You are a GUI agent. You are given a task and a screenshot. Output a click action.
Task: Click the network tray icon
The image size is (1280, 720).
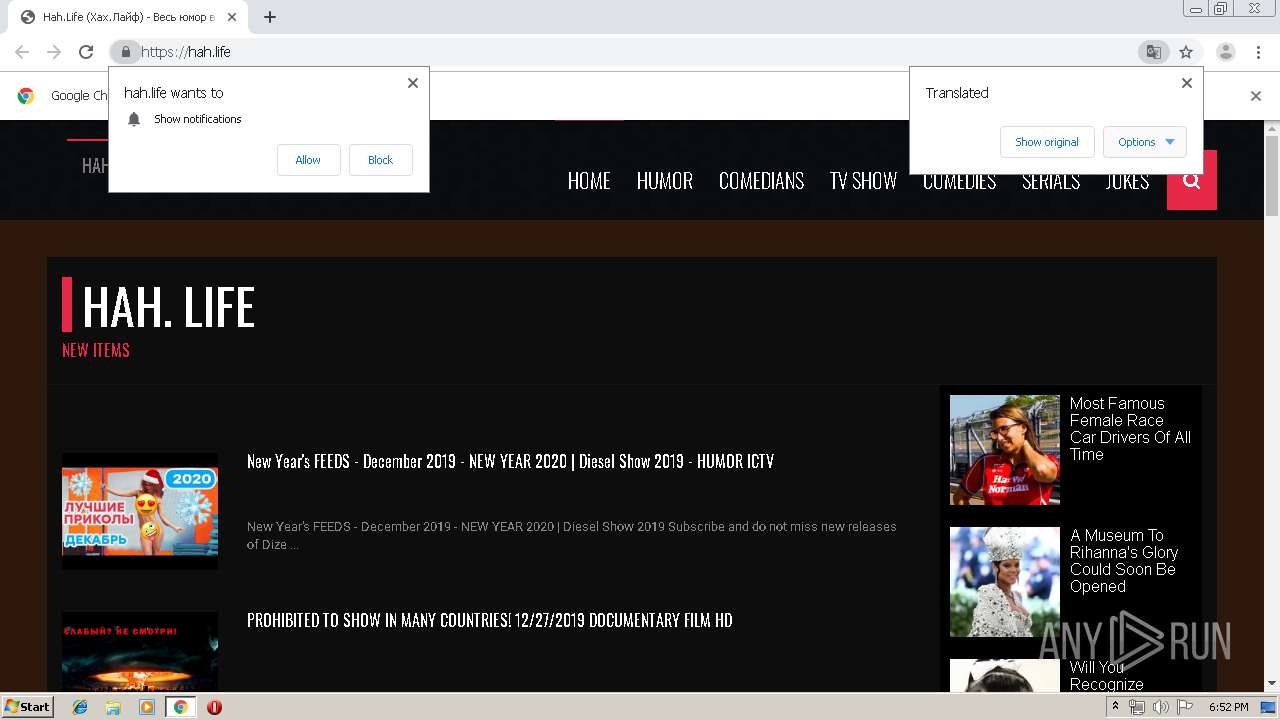click(x=1137, y=707)
